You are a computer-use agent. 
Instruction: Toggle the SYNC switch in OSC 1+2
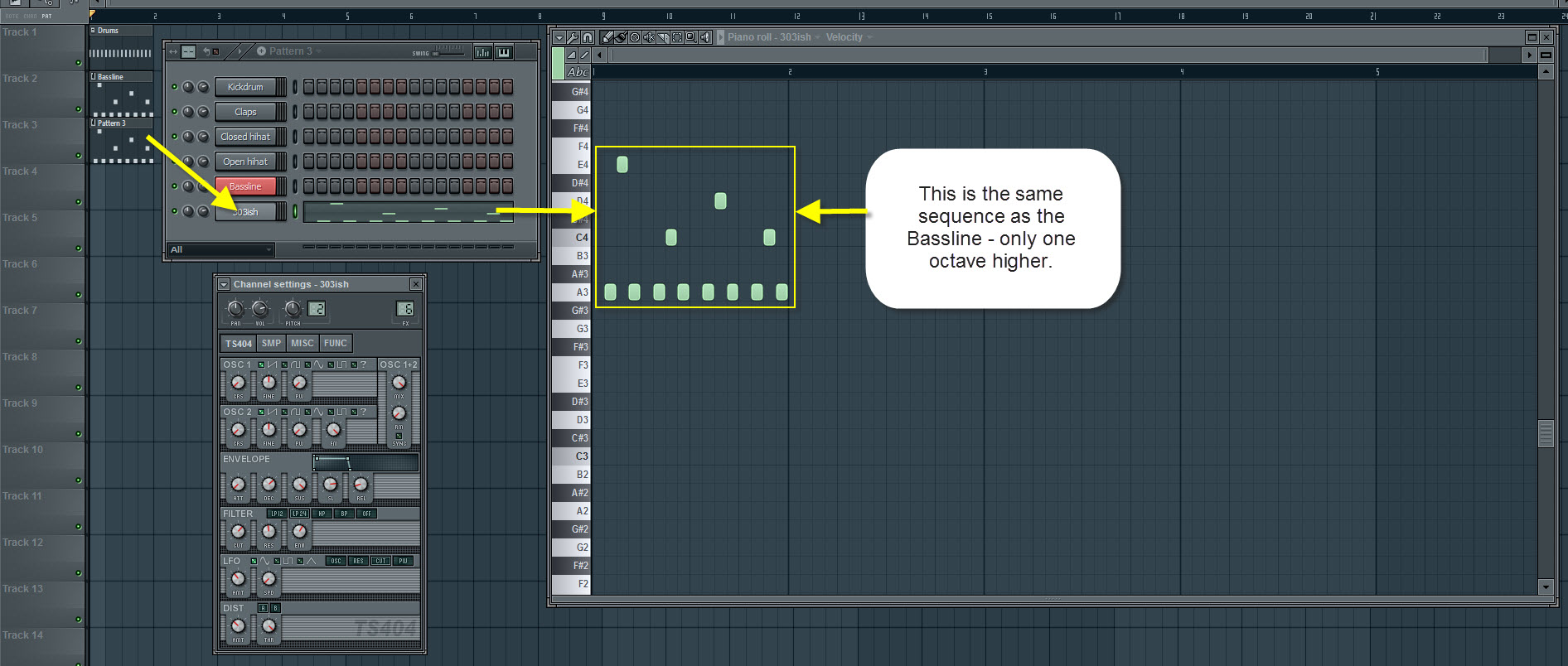pos(399,437)
